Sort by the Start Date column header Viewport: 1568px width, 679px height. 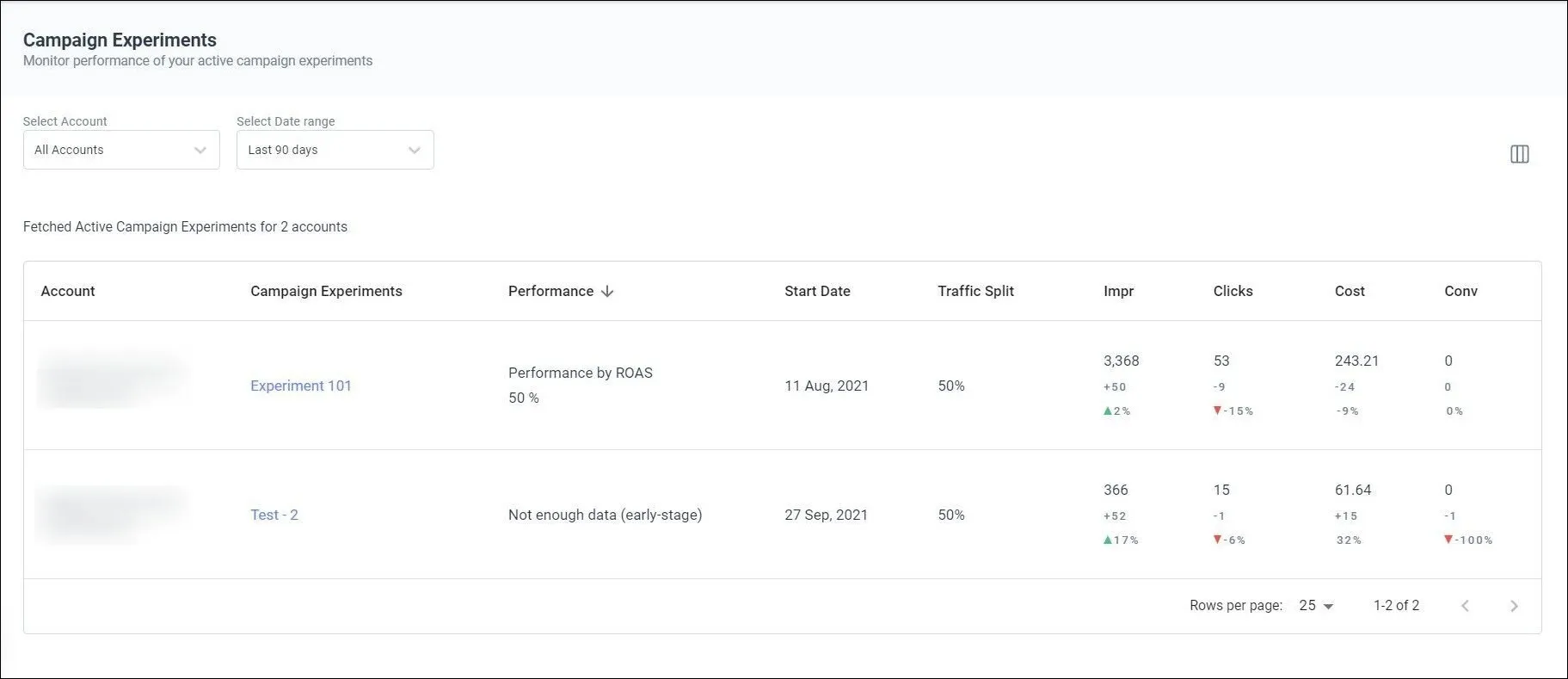tap(817, 291)
